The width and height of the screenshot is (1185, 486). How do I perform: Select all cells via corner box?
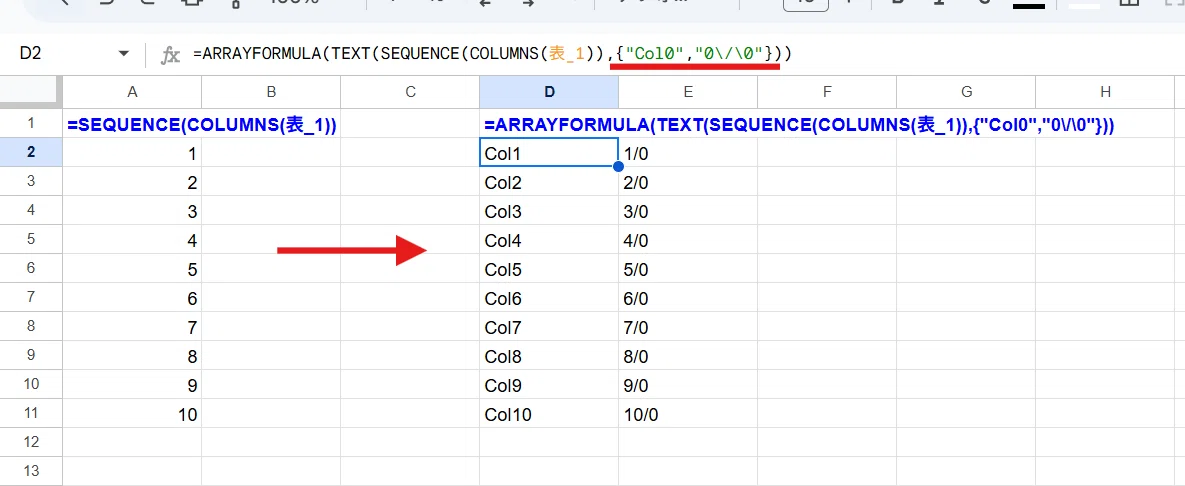(31, 91)
